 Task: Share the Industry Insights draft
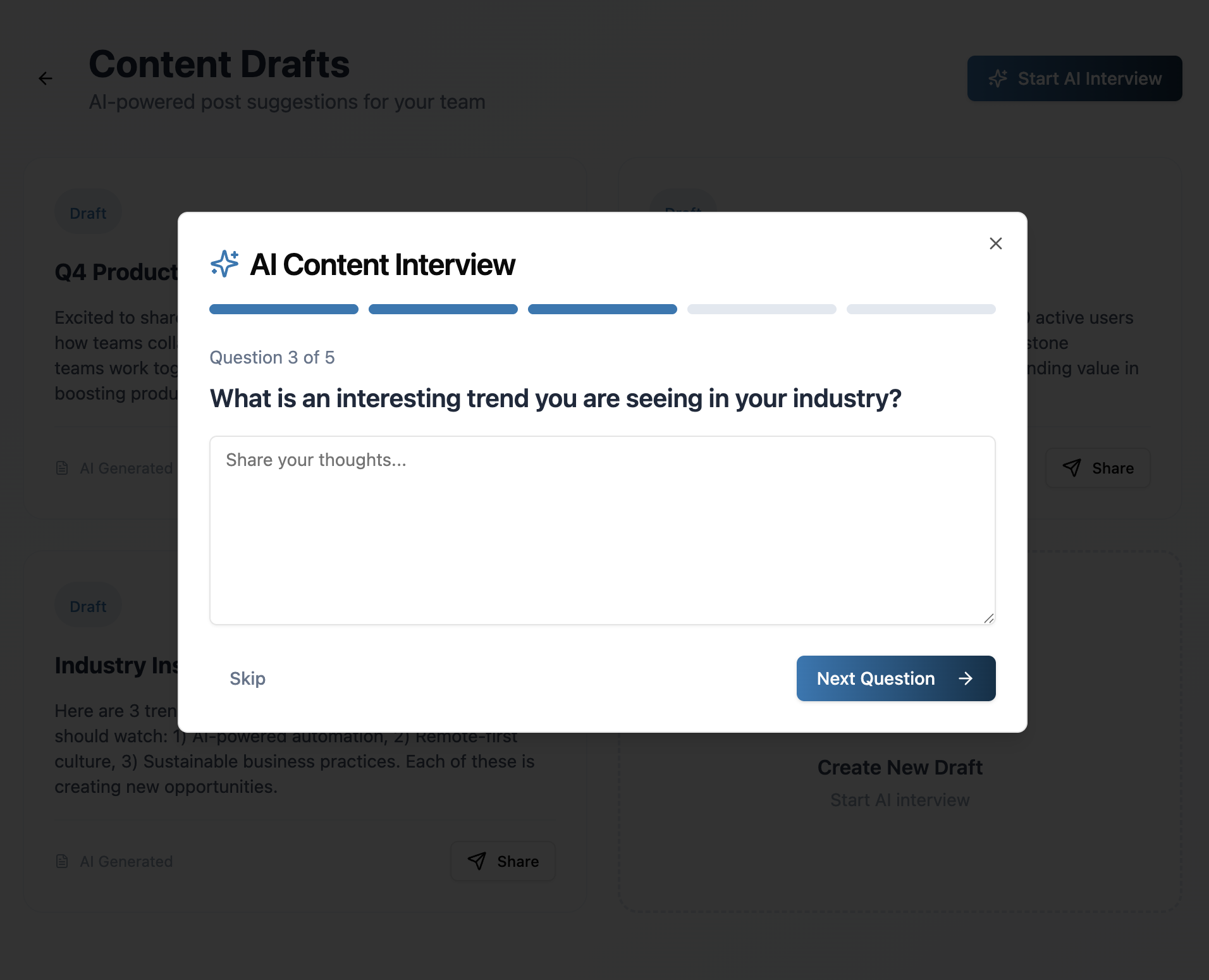[x=503, y=861]
